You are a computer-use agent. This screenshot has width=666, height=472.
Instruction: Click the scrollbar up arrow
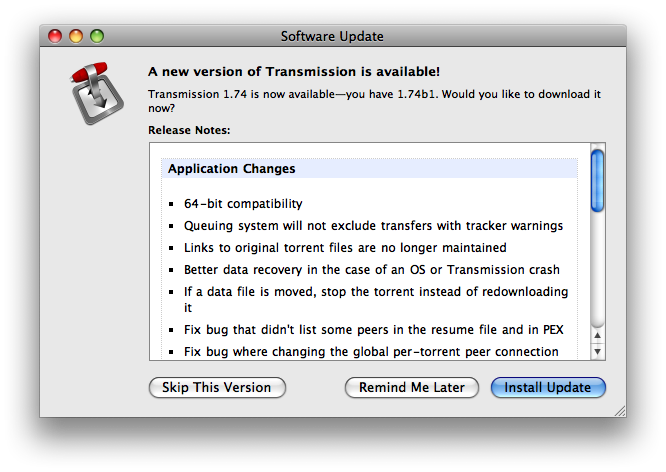[597, 336]
